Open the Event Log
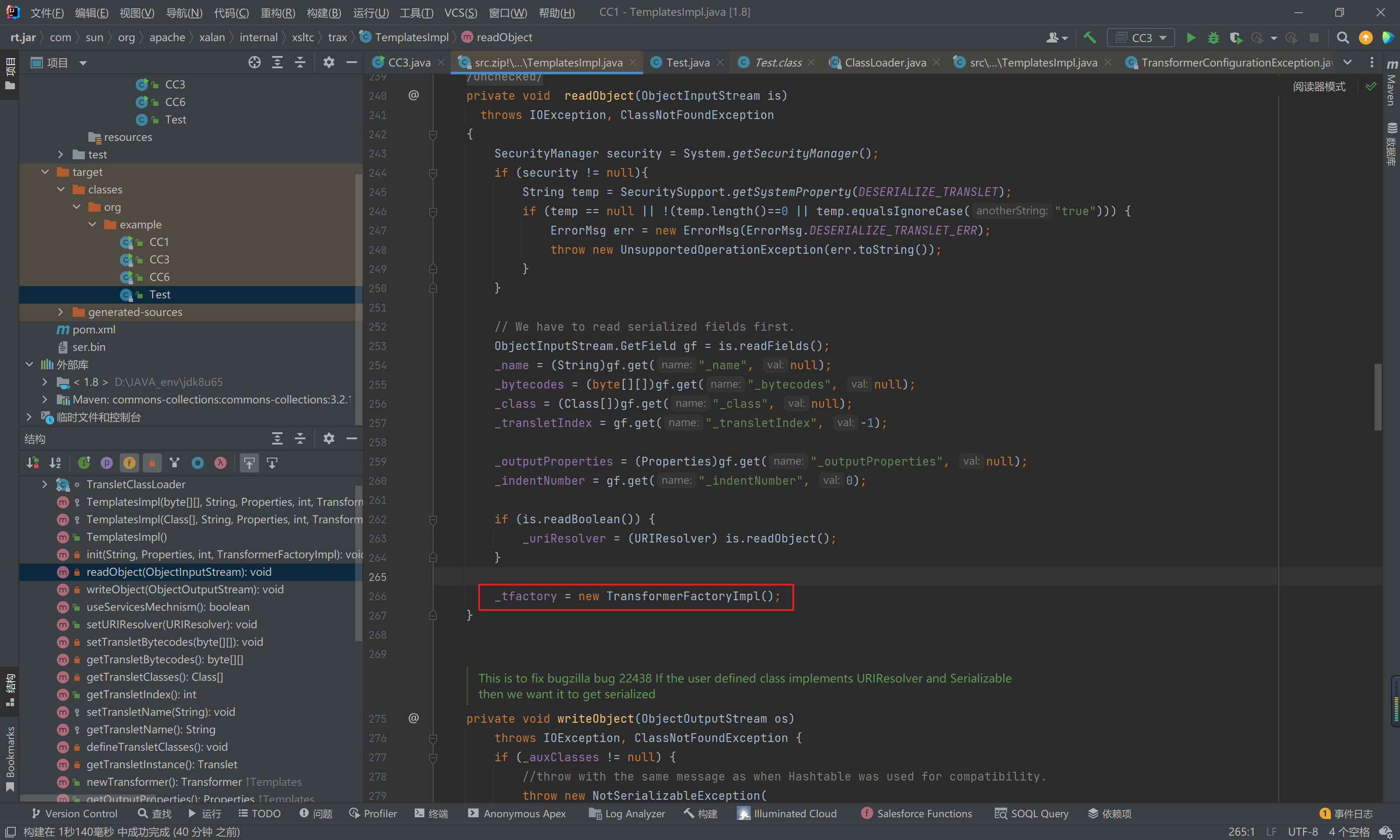 point(1345,813)
